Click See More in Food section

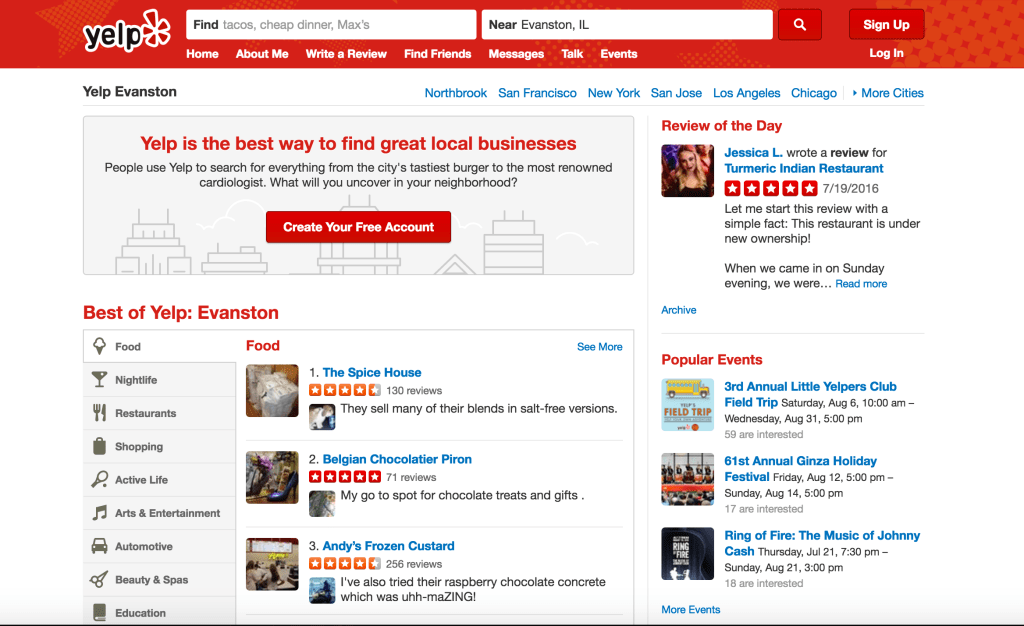600,347
